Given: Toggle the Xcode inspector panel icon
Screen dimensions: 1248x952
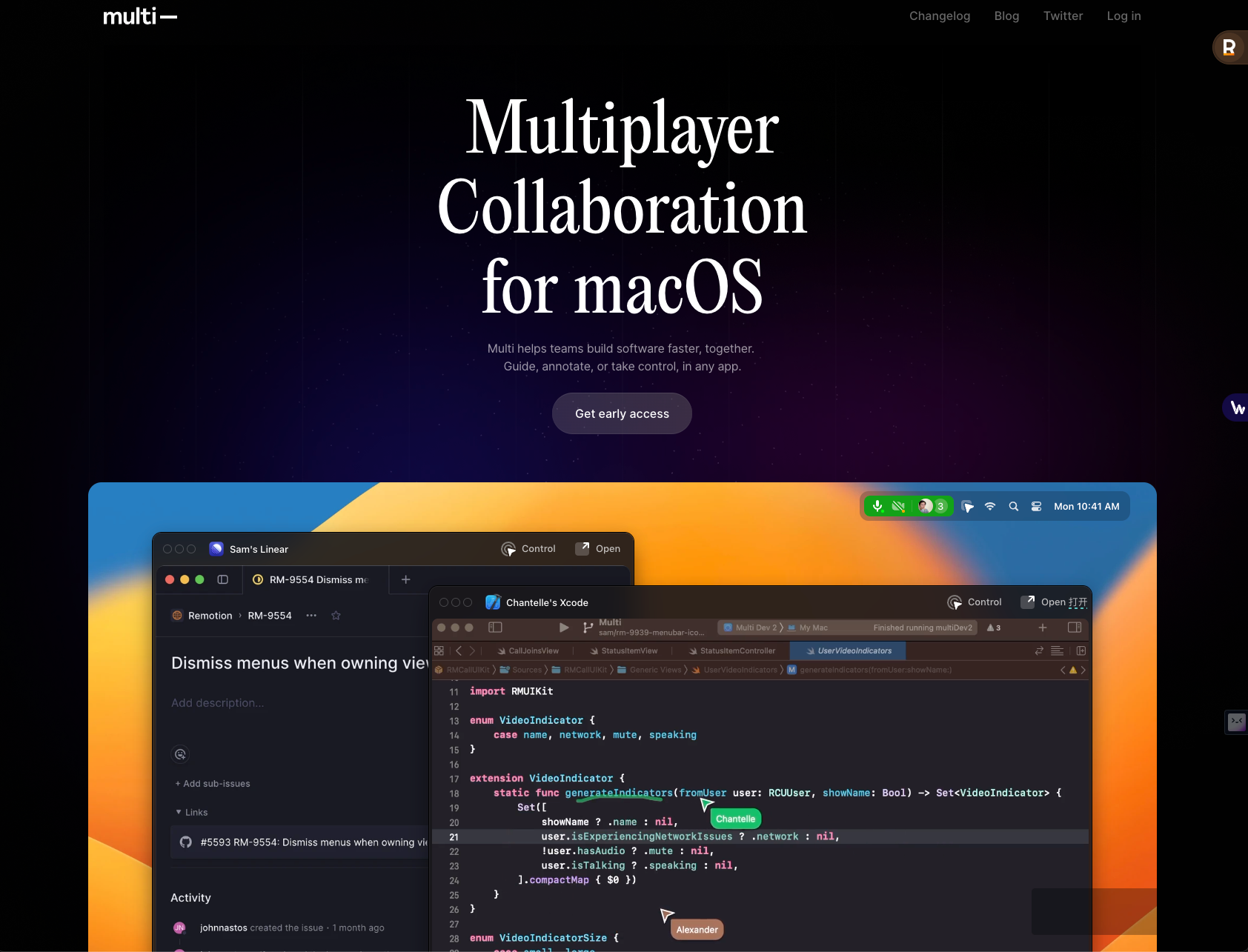Looking at the screenshot, I should click(x=1075, y=628).
